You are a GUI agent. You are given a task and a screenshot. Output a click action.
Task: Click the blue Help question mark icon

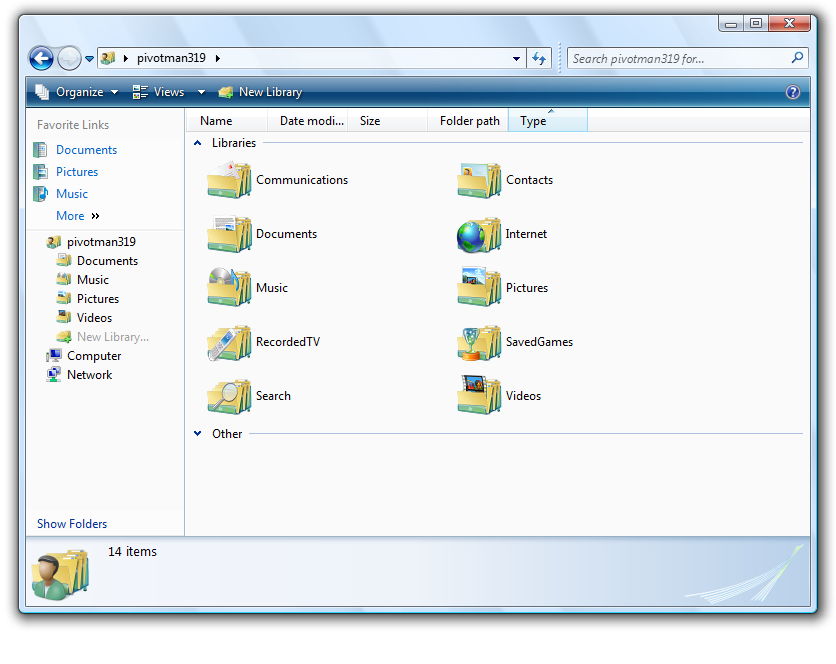(793, 92)
